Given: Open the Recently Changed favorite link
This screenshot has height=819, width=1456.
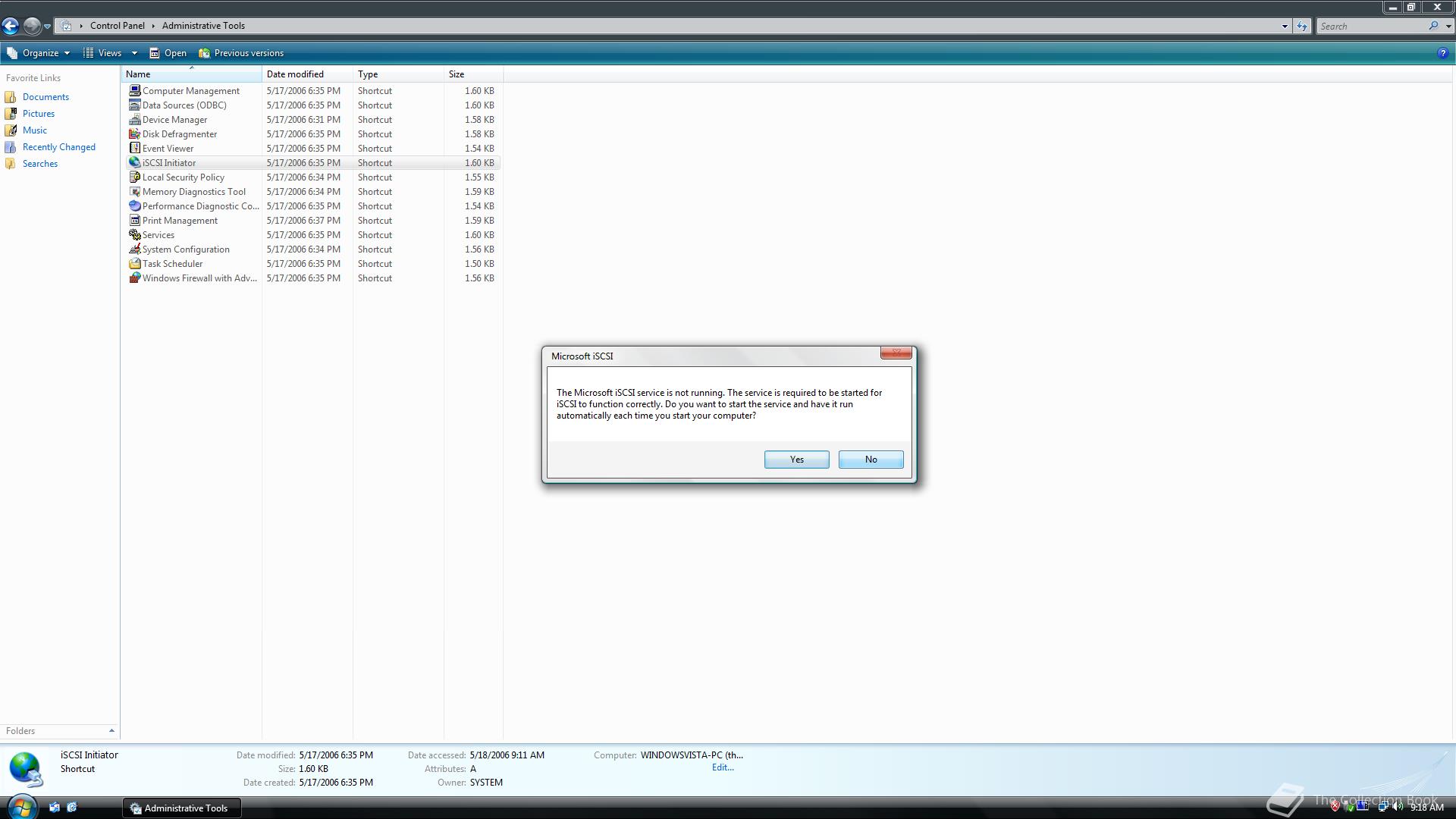Looking at the screenshot, I should coord(59,147).
